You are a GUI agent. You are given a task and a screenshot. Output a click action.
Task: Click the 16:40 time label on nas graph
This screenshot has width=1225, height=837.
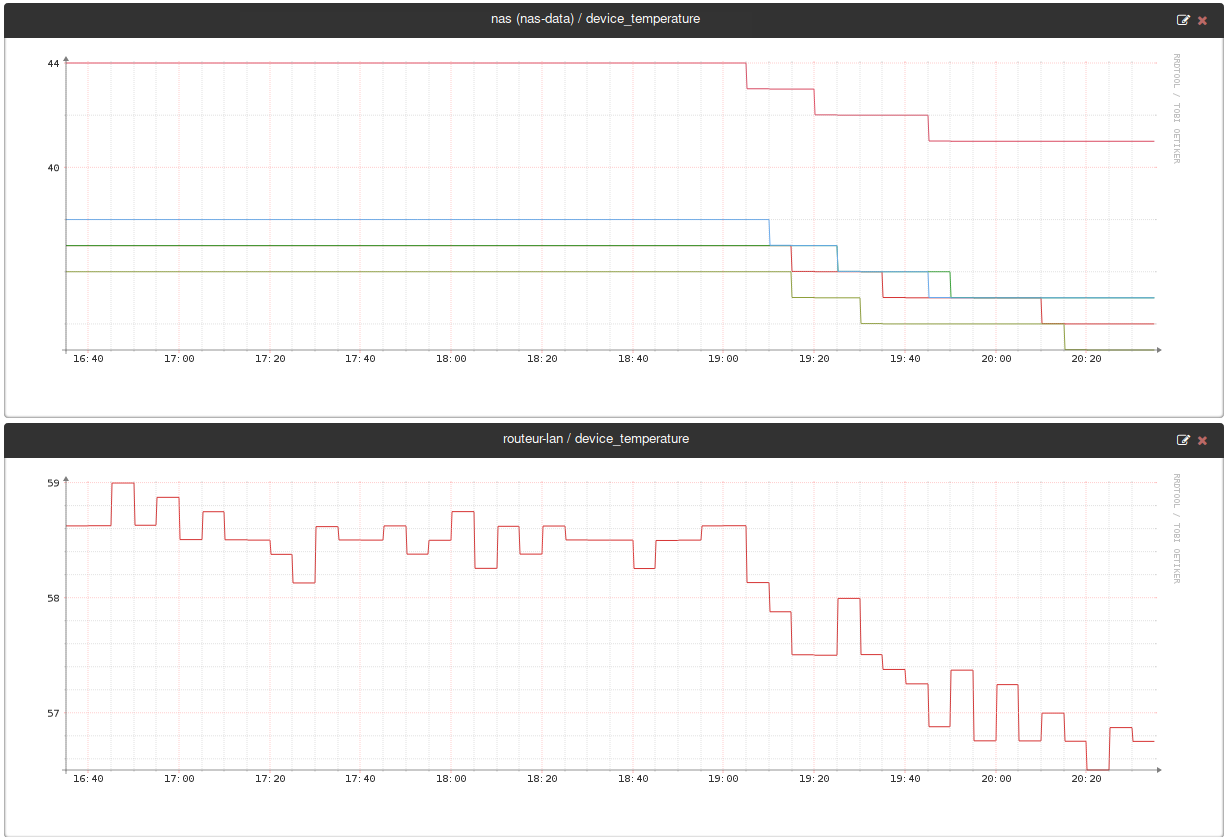[x=88, y=359]
